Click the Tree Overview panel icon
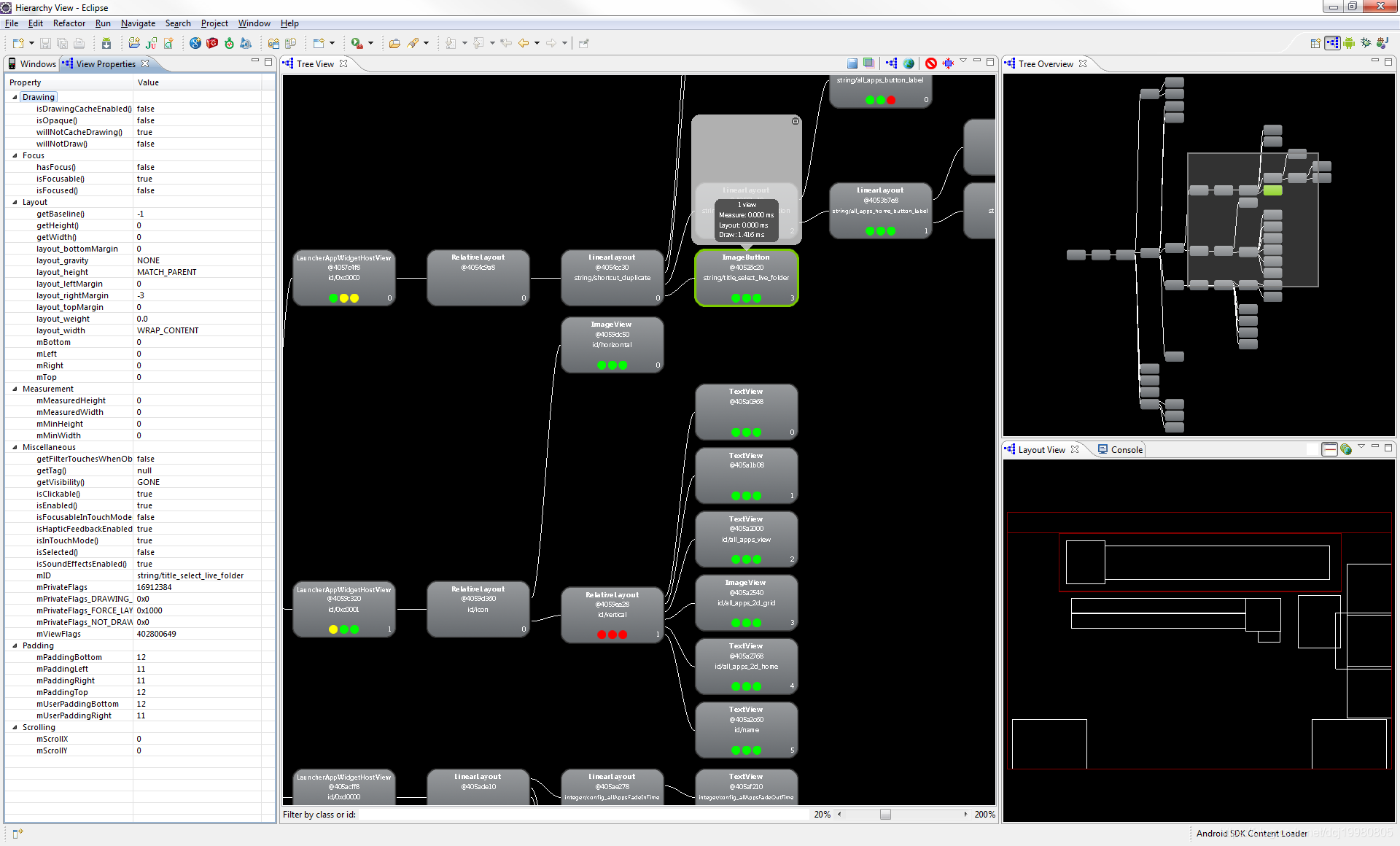 coord(1013,63)
